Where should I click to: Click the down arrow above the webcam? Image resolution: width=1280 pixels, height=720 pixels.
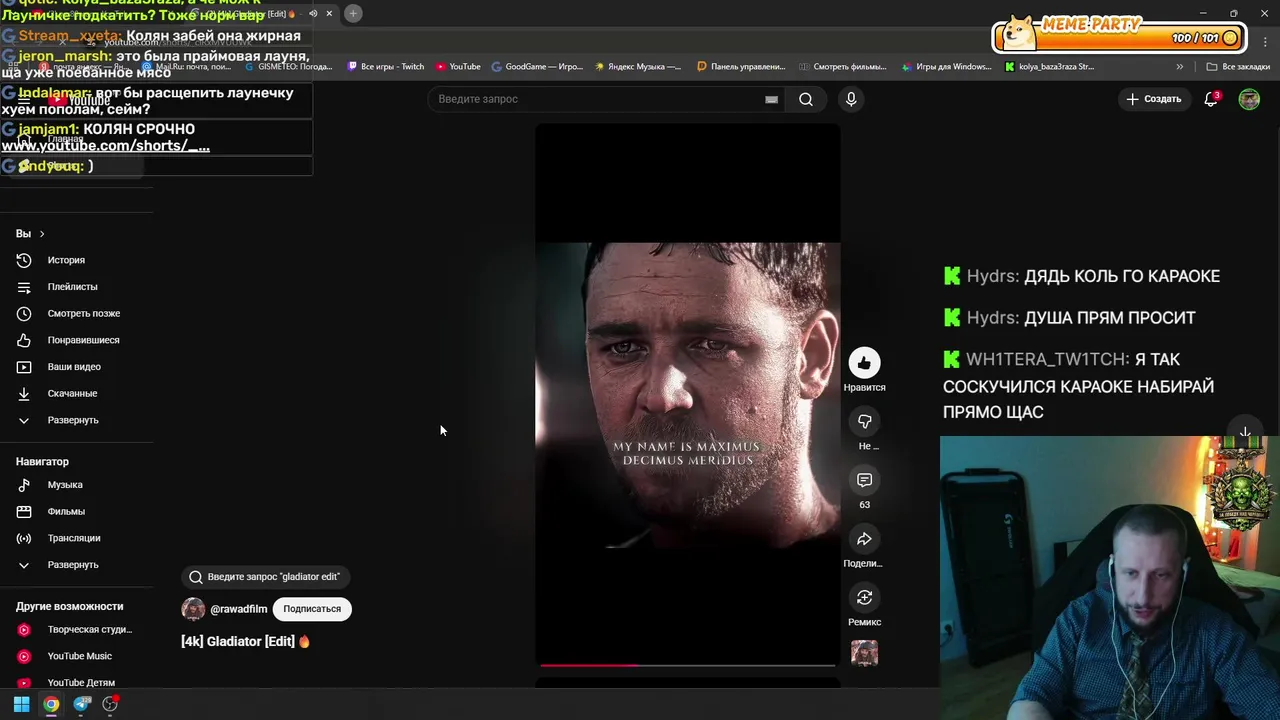(1245, 432)
